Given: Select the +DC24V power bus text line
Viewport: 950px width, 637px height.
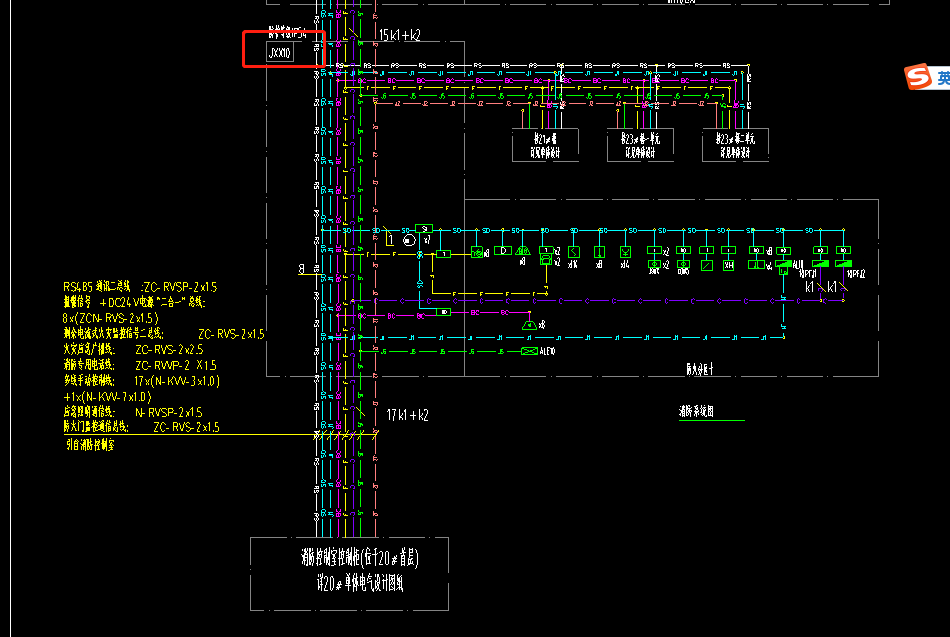Looking at the screenshot, I should 135,302.
